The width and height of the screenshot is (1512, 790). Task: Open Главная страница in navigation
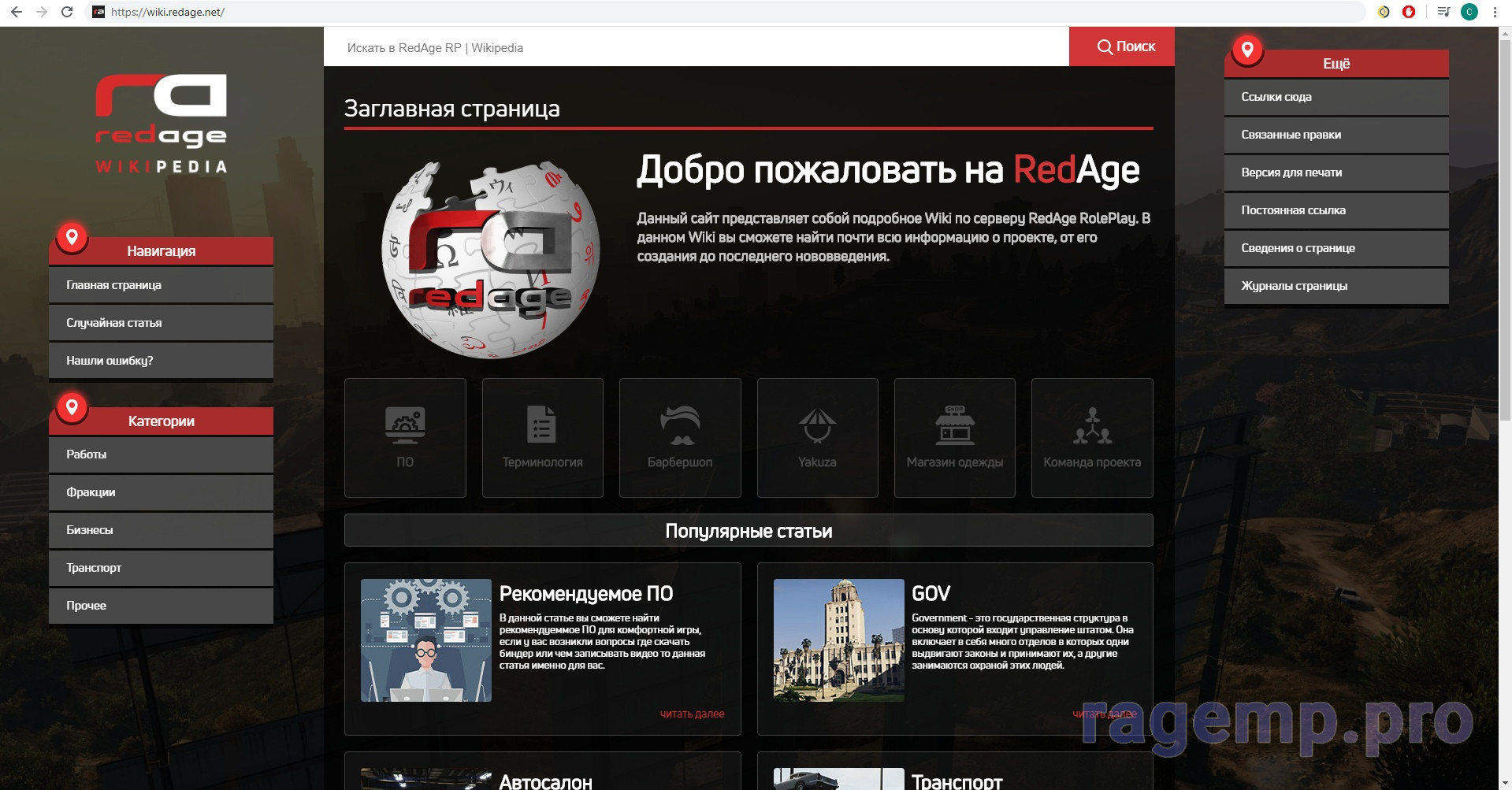click(161, 285)
